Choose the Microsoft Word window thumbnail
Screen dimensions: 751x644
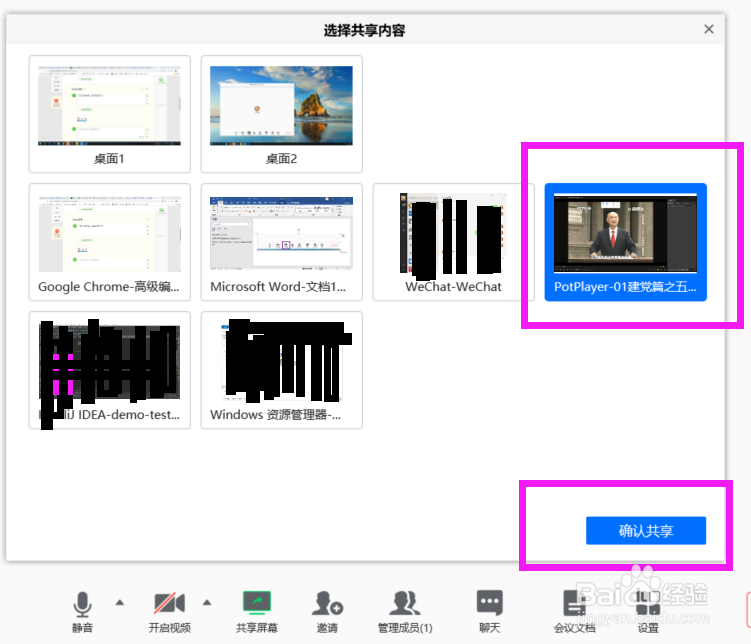(x=282, y=242)
